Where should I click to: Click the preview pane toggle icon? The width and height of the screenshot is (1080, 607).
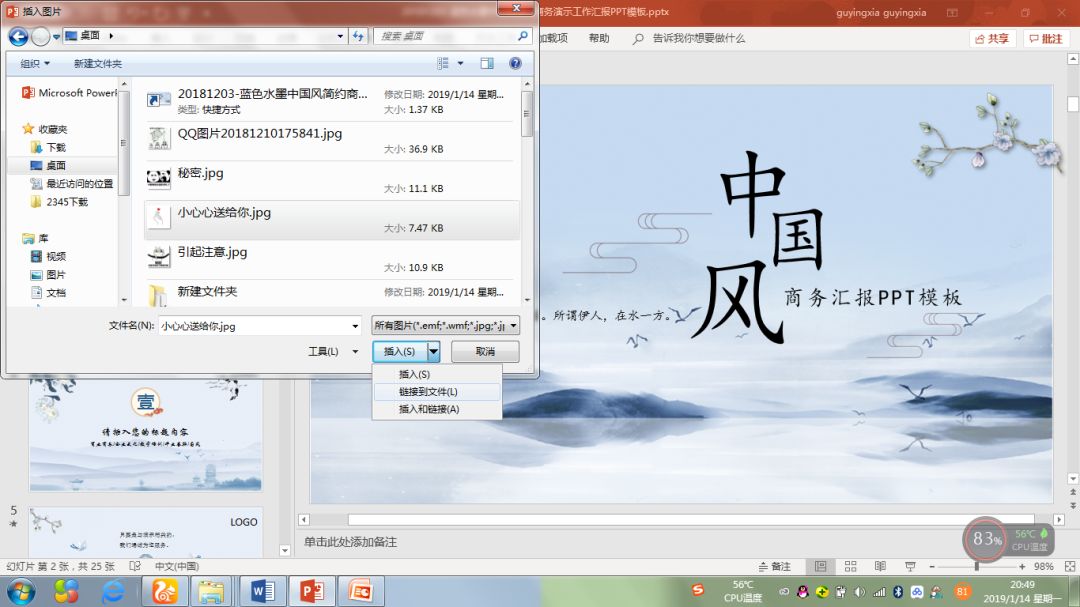(487, 62)
